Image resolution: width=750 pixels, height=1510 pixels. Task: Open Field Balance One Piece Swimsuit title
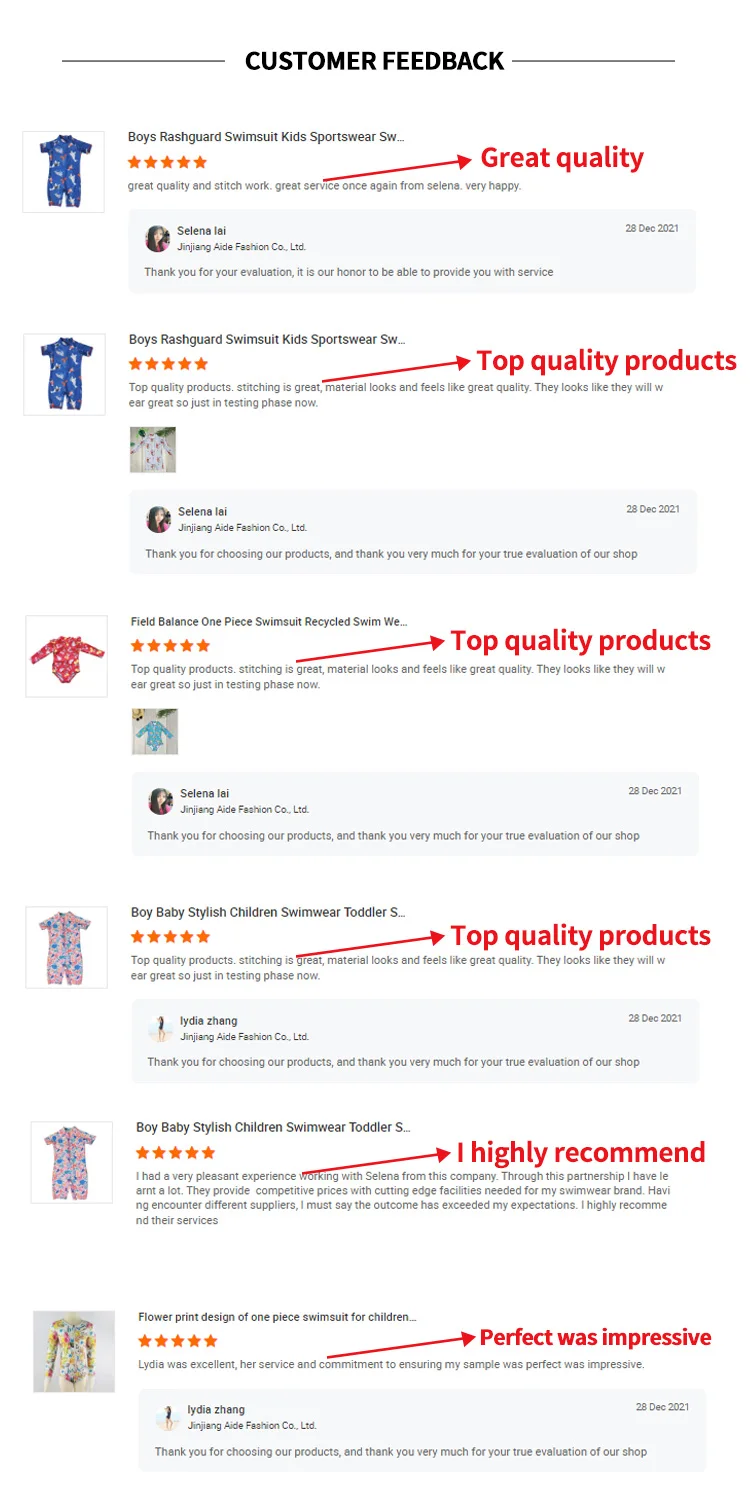coord(269,622)
